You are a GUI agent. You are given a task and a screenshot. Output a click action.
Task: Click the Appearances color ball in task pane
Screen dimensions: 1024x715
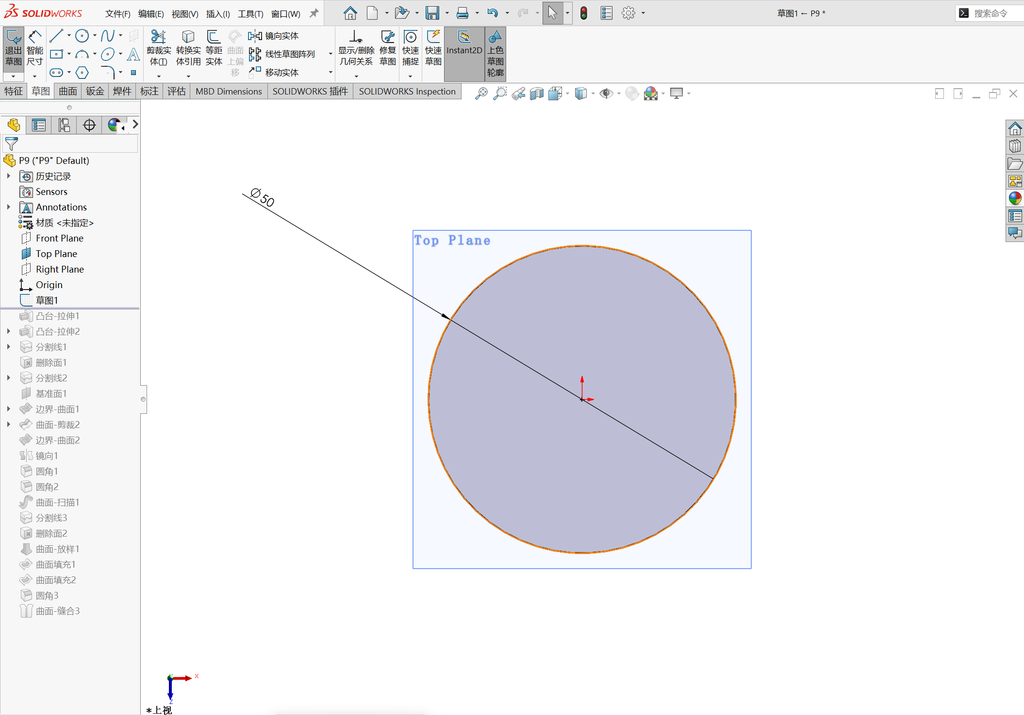[x=1015, y=198]
